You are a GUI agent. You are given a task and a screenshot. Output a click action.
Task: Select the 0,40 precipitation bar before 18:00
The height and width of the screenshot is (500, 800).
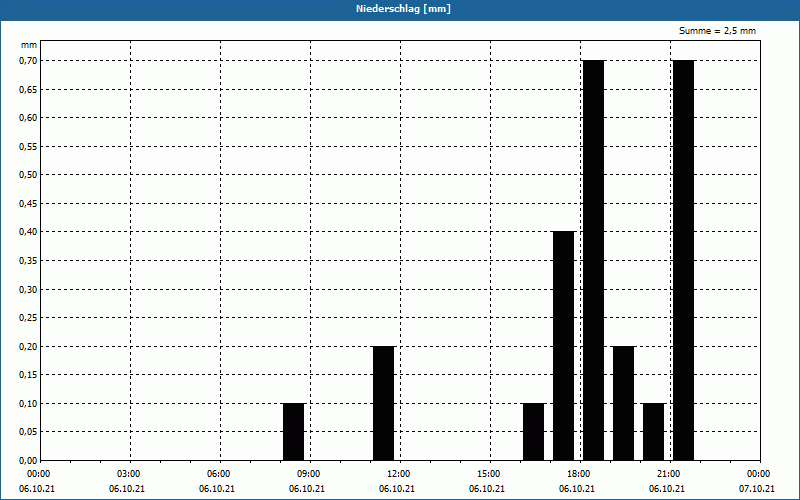(564, 346)
